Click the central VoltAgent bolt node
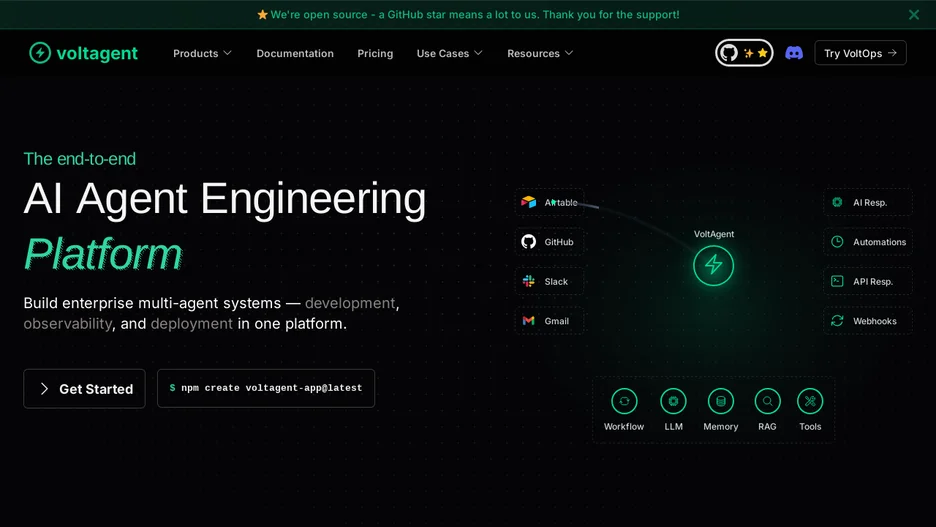The height and width of the screenshot is (527, 936). coord(713,265)
